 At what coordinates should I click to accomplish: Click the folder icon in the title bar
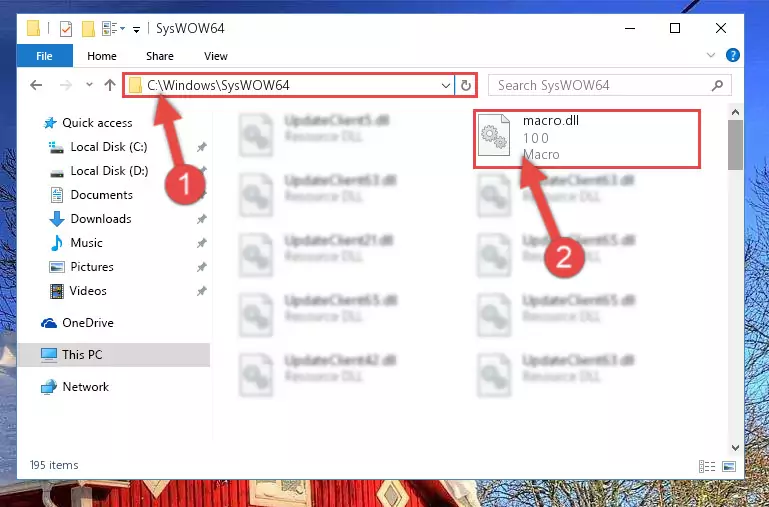tap(33, 29)
